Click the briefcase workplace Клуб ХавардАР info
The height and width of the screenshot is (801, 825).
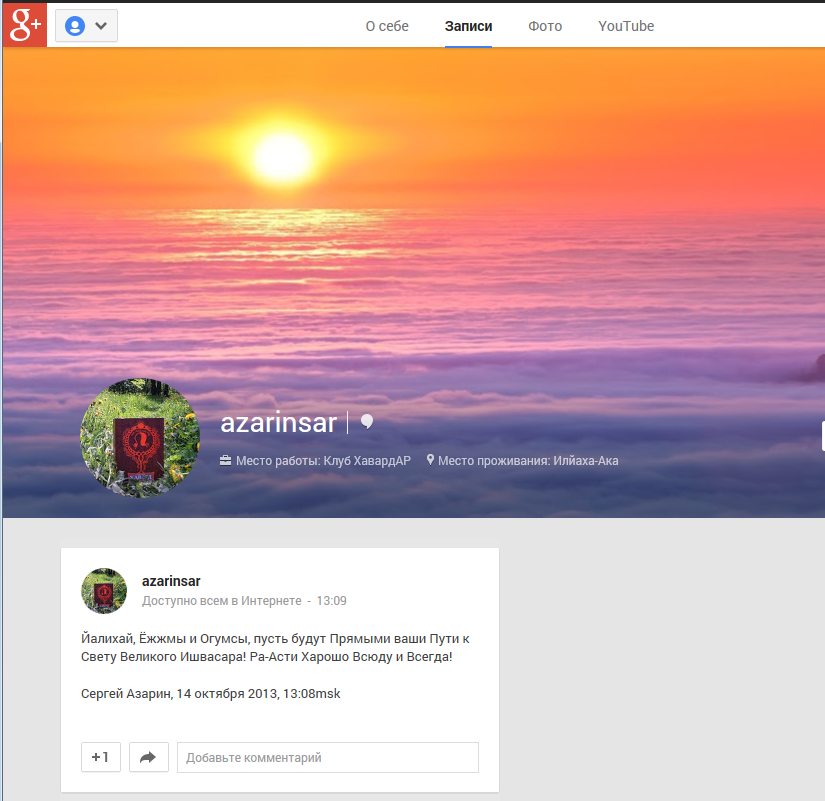pos(315,461)
